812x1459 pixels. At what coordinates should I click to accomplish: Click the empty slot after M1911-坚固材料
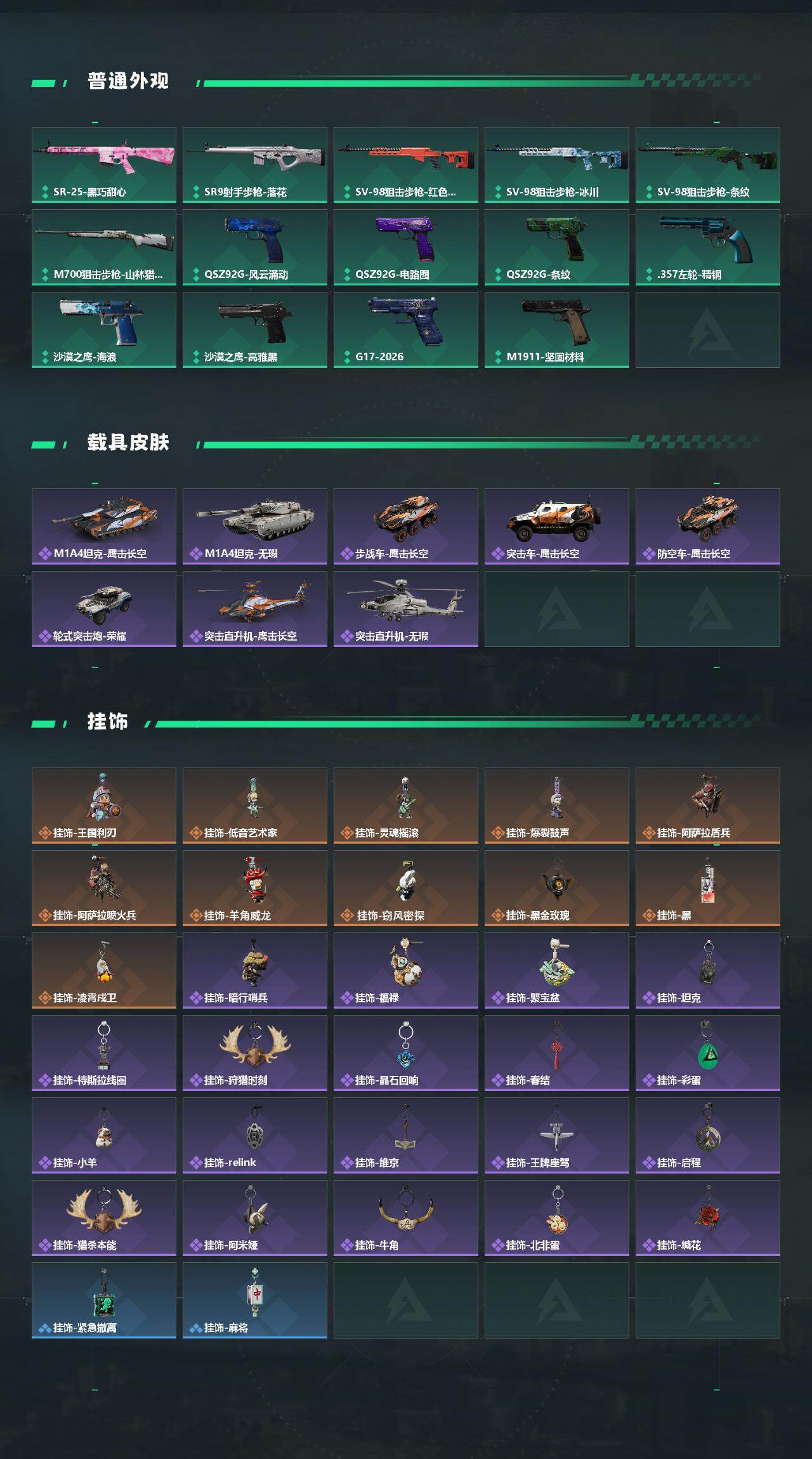click(x=708, y=330)
